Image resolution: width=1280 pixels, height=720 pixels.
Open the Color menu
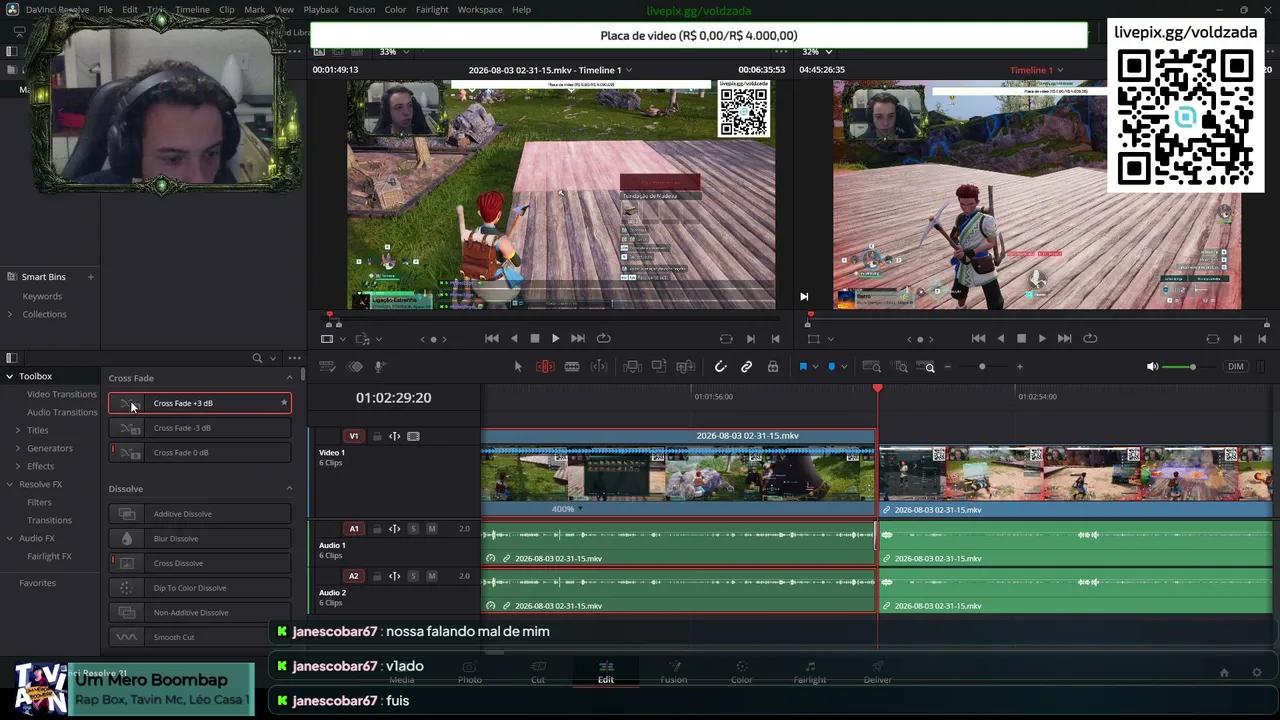395,10
